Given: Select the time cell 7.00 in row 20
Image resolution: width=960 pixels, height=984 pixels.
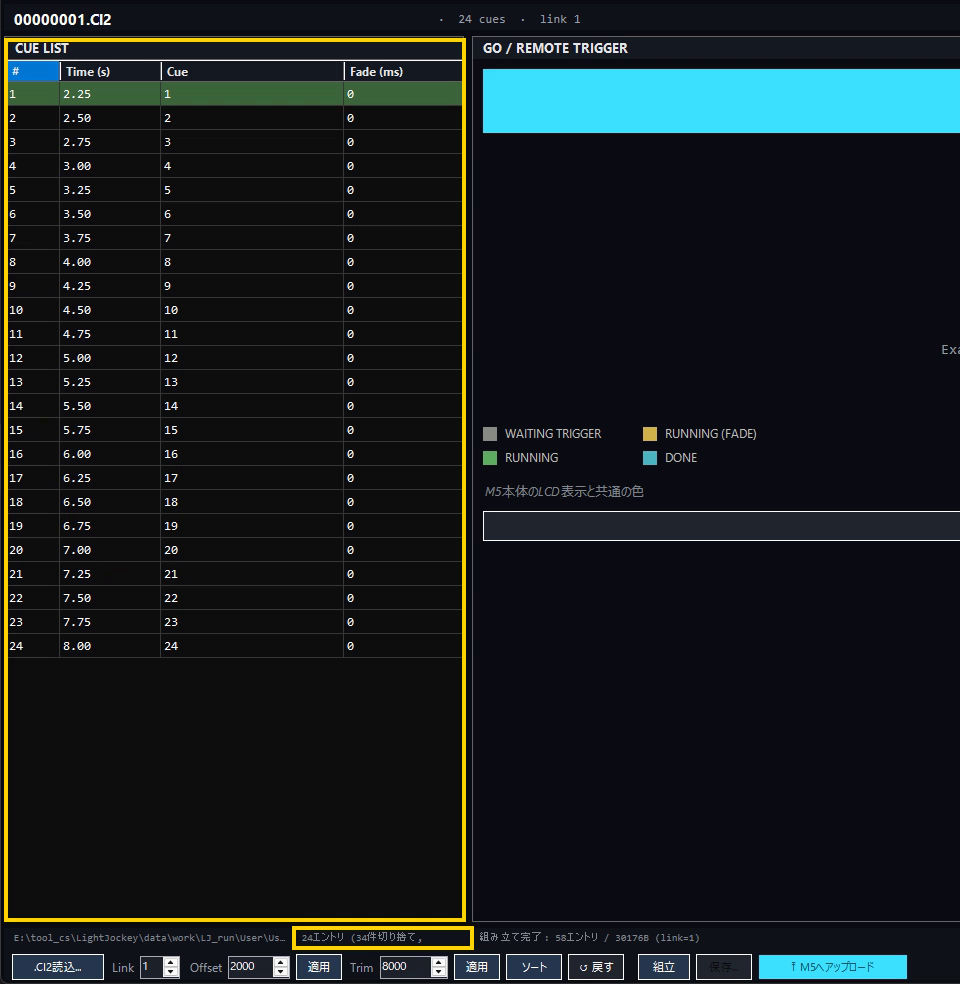Looking at the screenshot, I should pos(110,550).
